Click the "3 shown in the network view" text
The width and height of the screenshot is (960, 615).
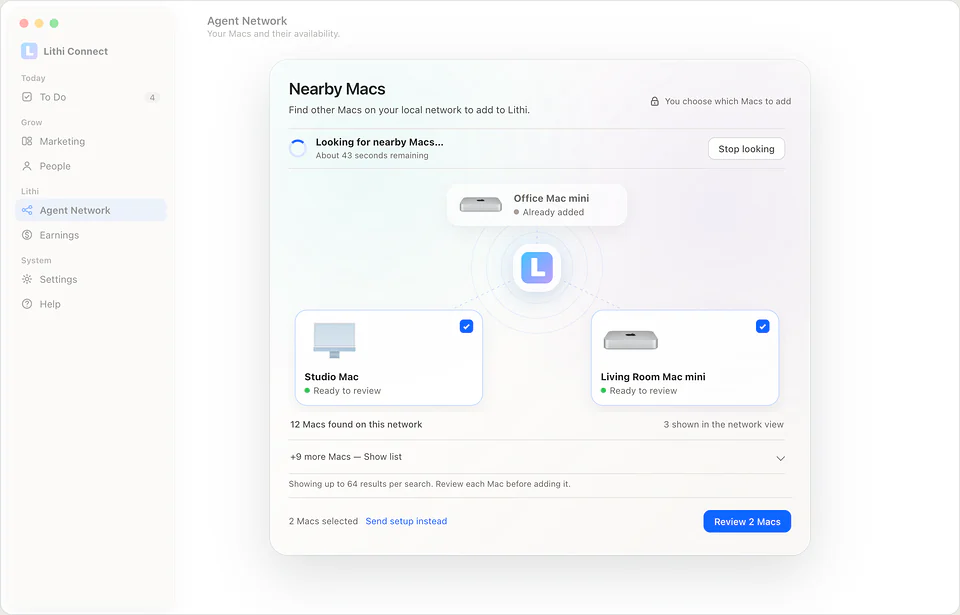(x=724, y=424)
